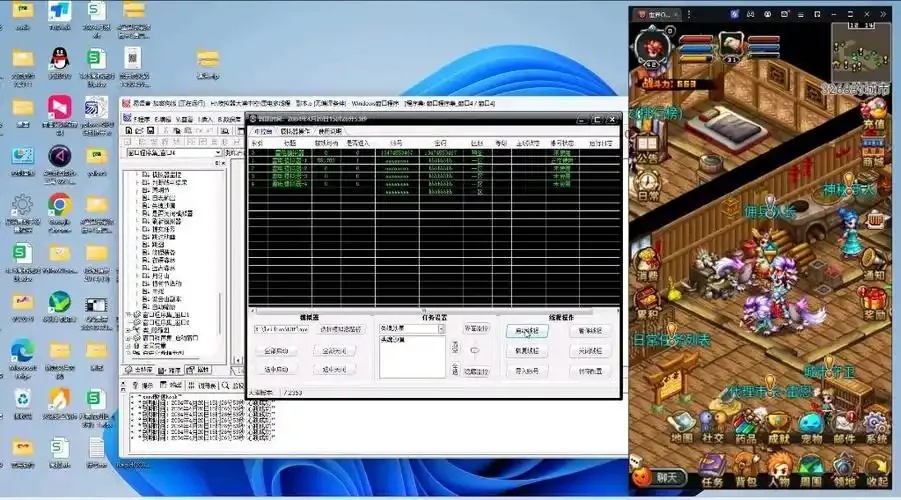Viewport: 901px width, 500px height.
Task: Open the emulator hamburger menu icon
Action: click(x=800, y=14)
